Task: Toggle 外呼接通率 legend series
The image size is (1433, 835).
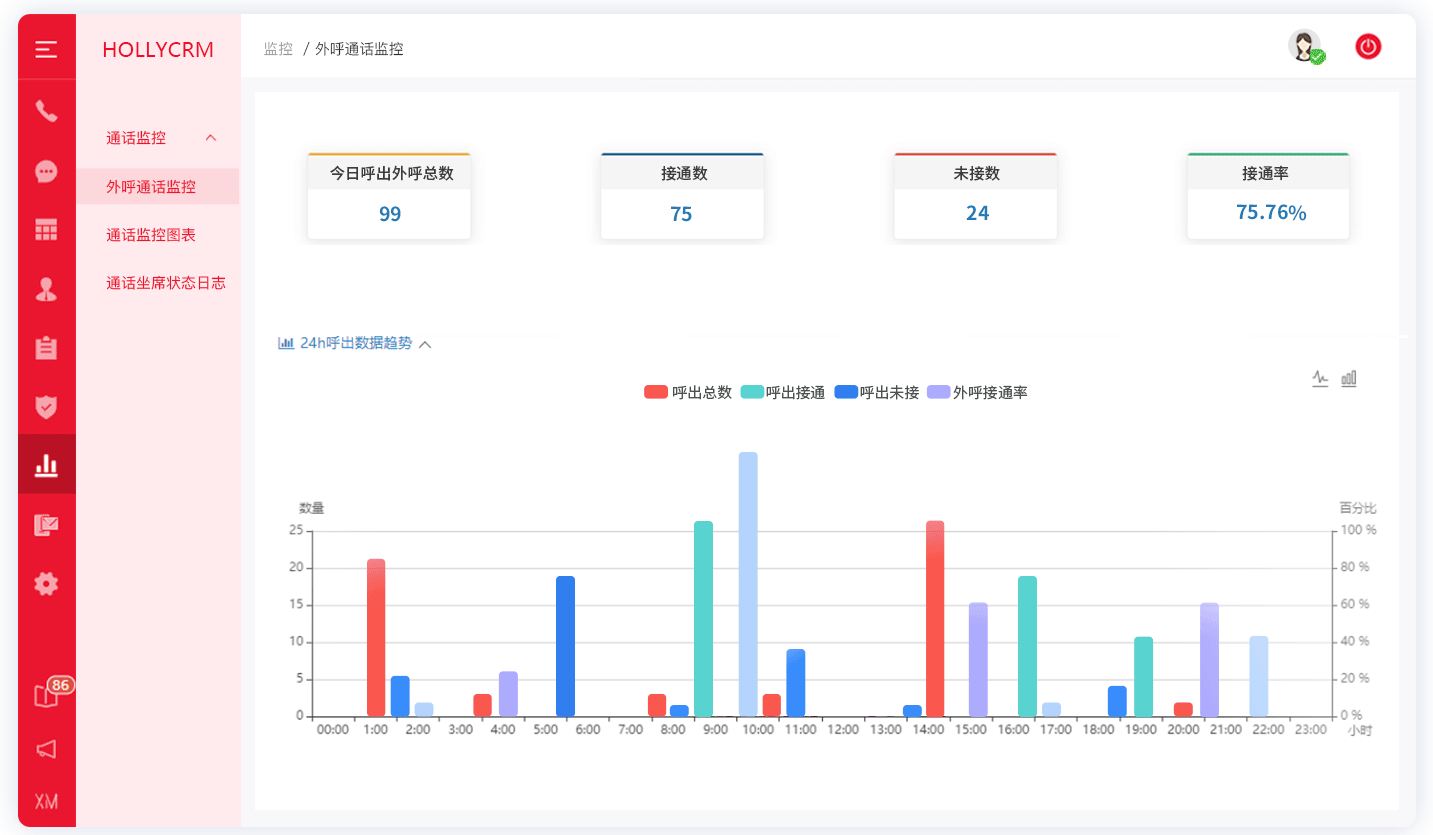Action: (x=977, y=393)
